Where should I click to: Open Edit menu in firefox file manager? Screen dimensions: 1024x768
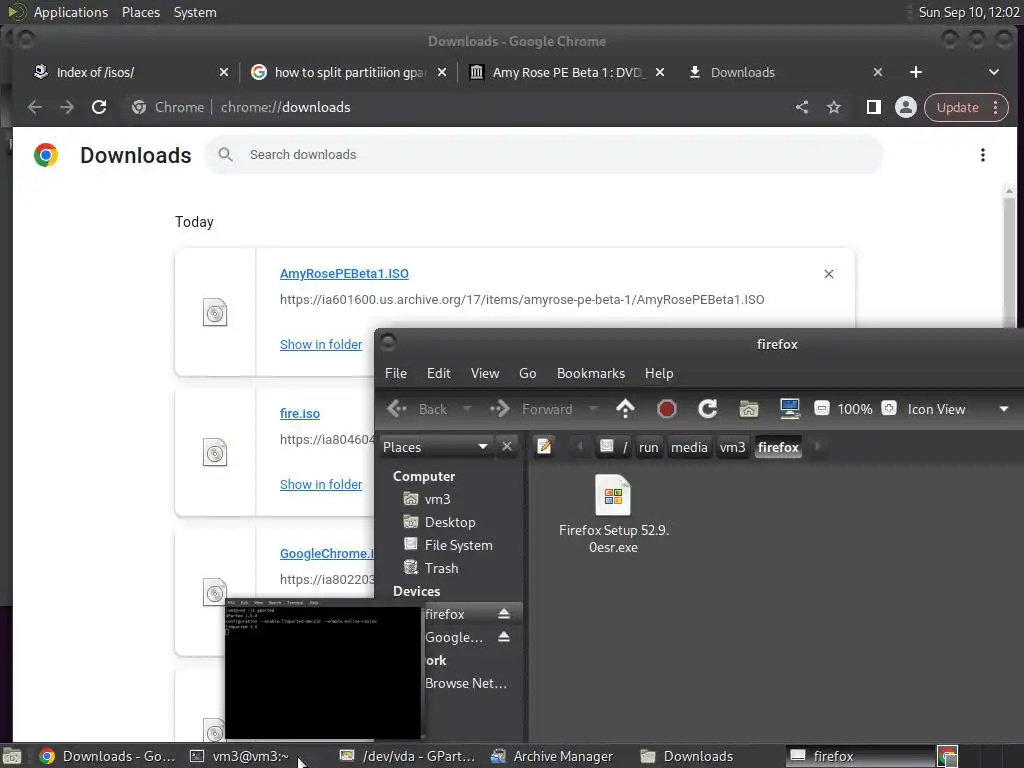point(438,374)
